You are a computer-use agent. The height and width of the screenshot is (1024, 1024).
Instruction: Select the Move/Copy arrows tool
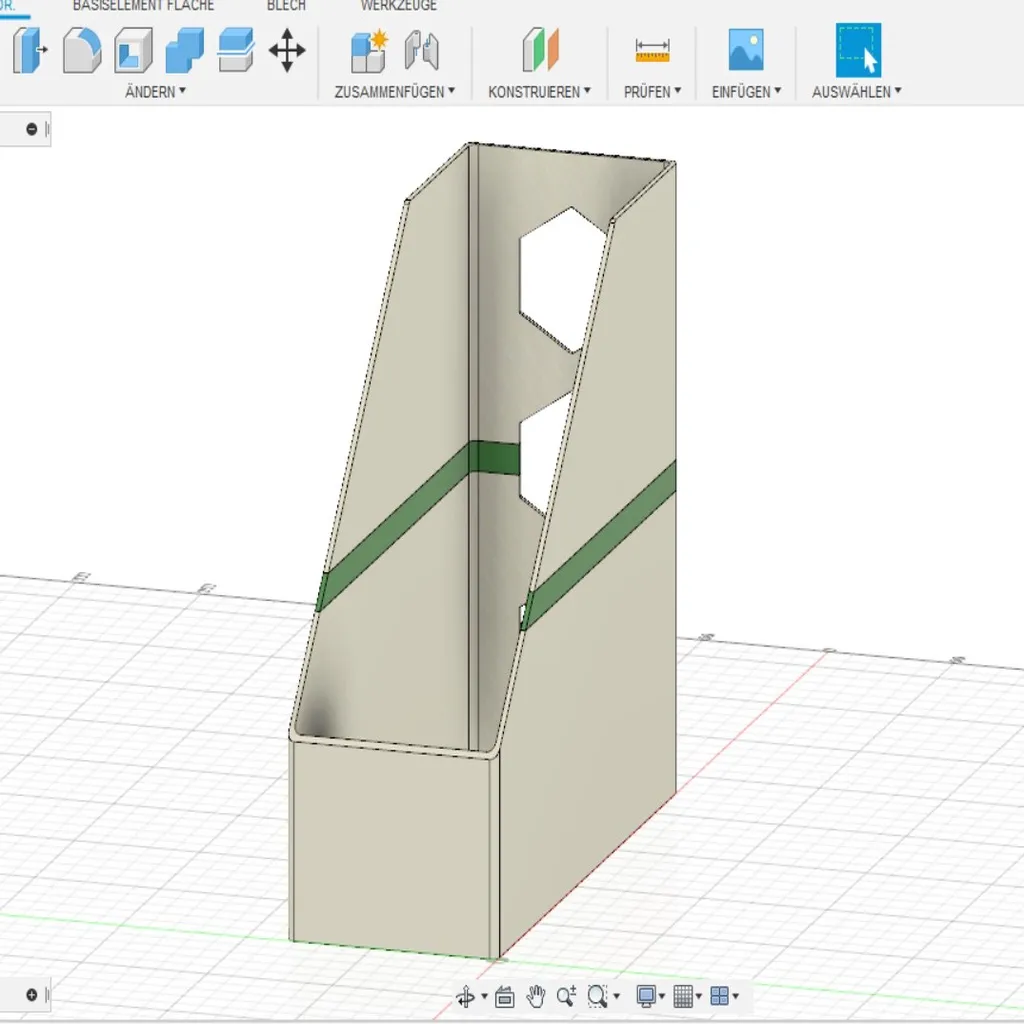coord(287,49)
